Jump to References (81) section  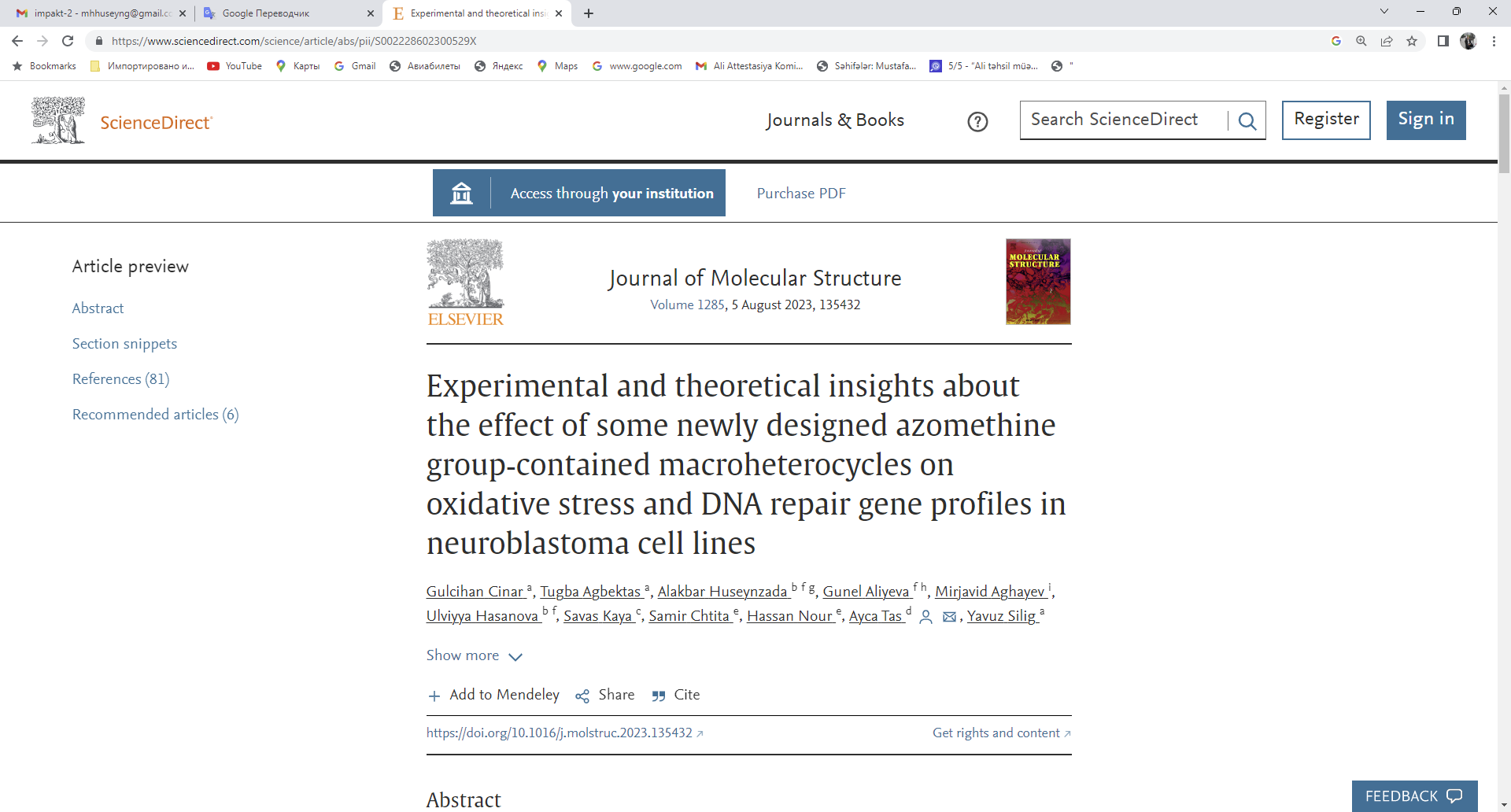(120, 379)
